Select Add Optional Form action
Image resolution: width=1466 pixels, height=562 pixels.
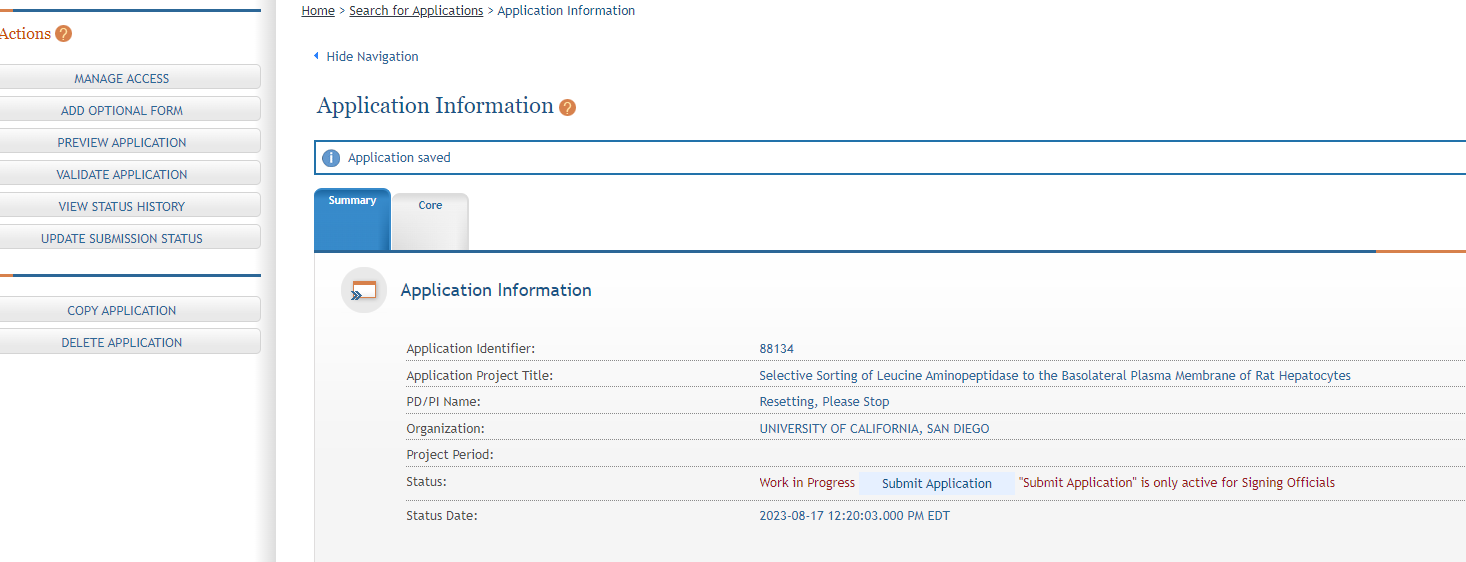122,110
